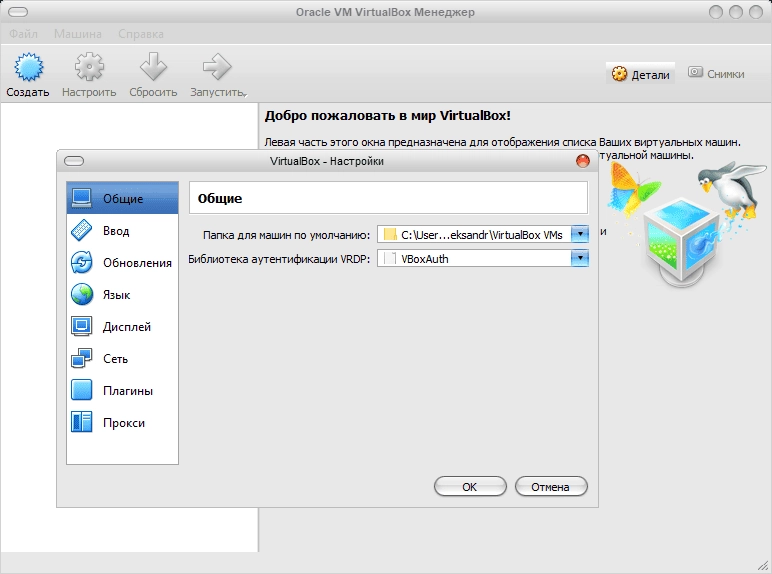Open the Дисплей settings category
The image size is (772, 574).
[x=122, y=326]
